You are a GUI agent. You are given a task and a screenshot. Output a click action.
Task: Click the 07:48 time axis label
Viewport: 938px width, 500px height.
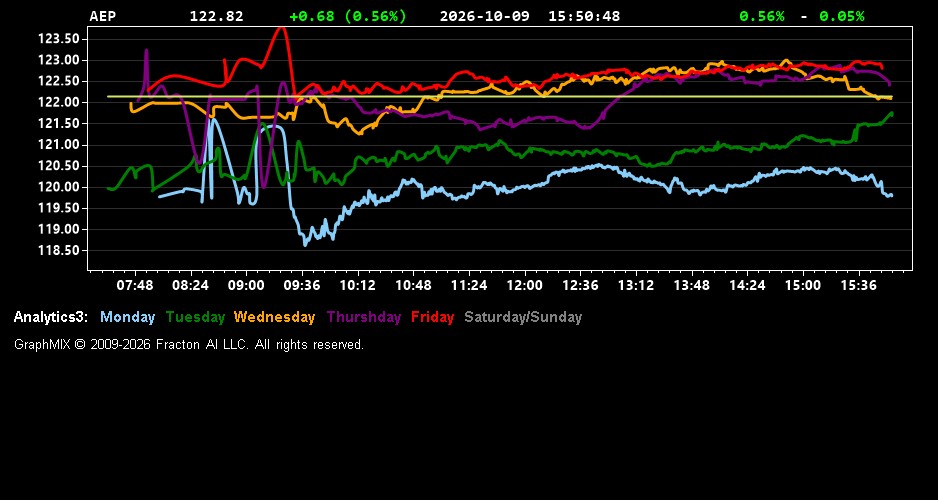(x=135, y=286)
